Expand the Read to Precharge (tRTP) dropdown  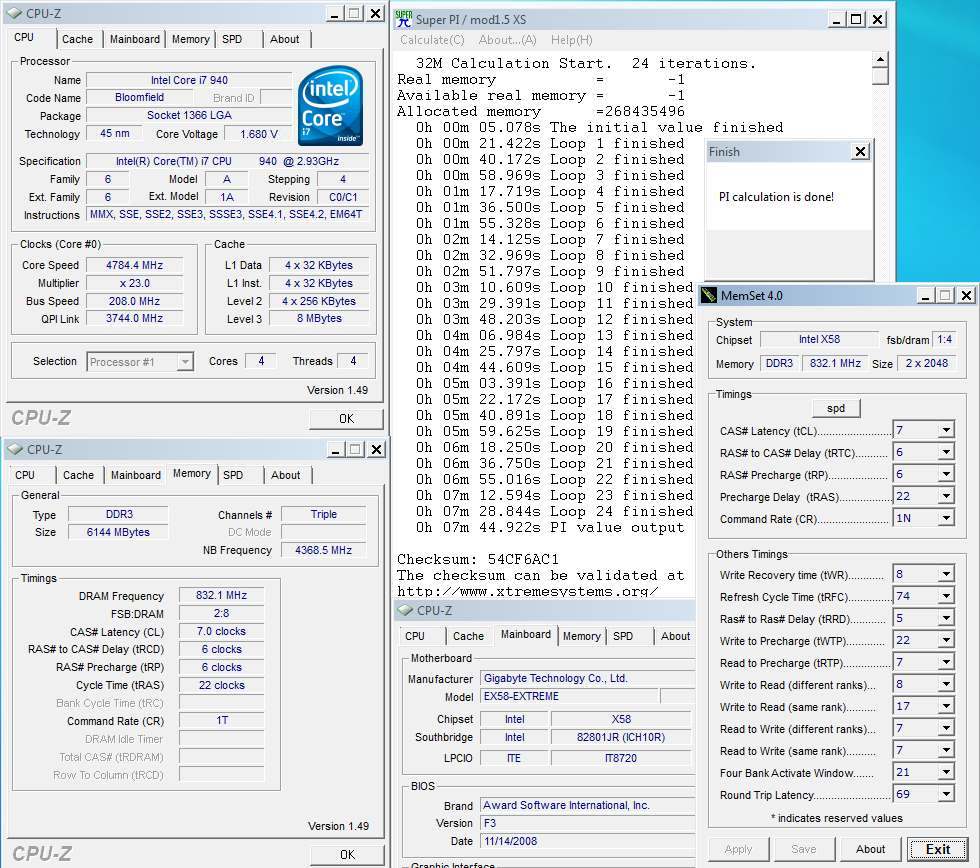pyautogui.click(x=946, y=662)
